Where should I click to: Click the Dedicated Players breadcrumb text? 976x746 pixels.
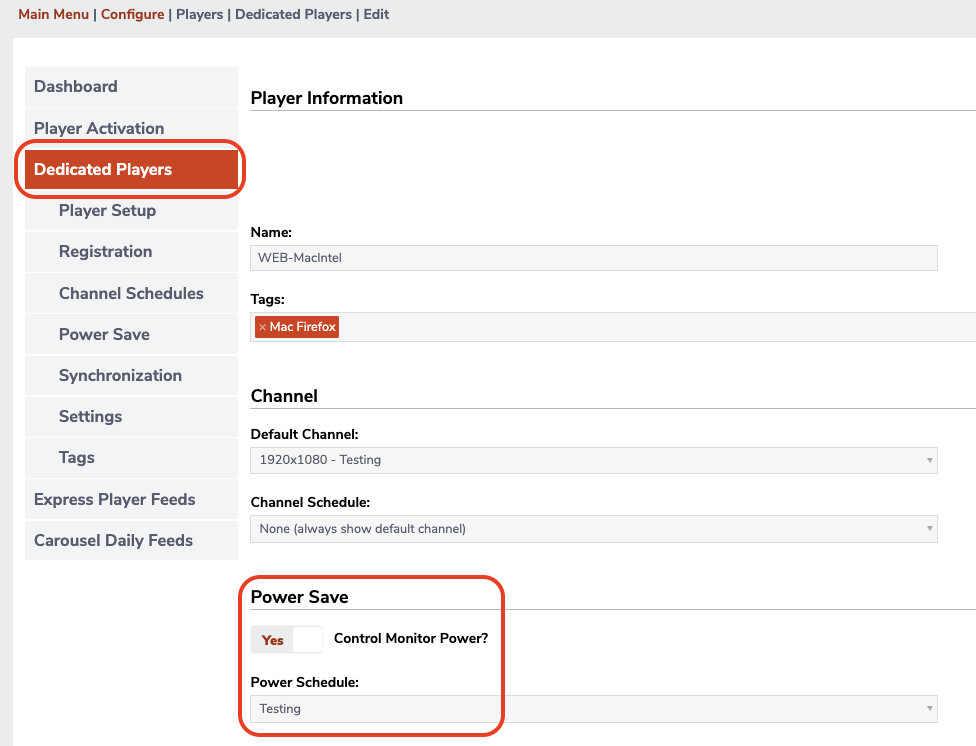click(293, 14)
